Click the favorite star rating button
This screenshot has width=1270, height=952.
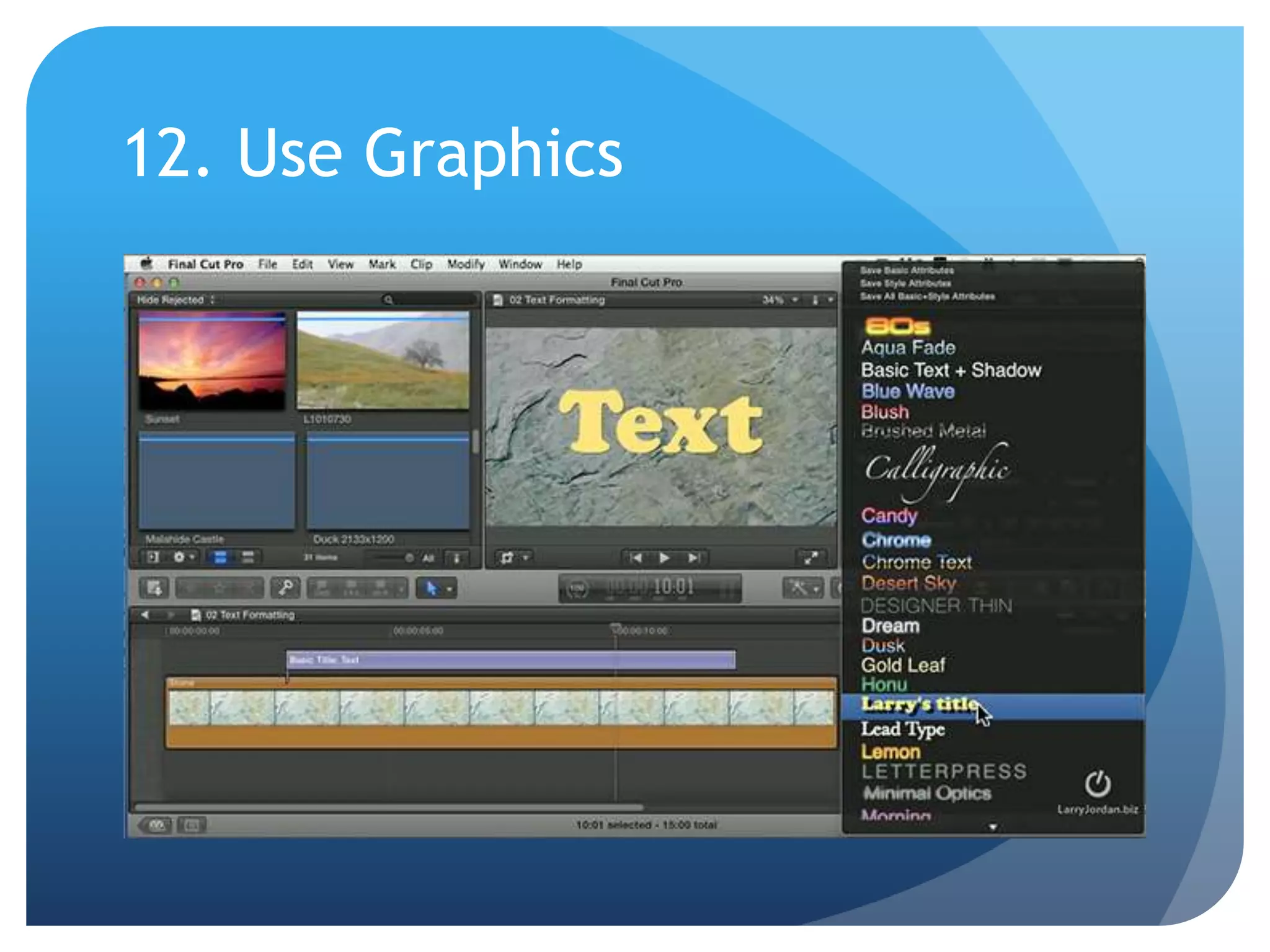(220, 588)
